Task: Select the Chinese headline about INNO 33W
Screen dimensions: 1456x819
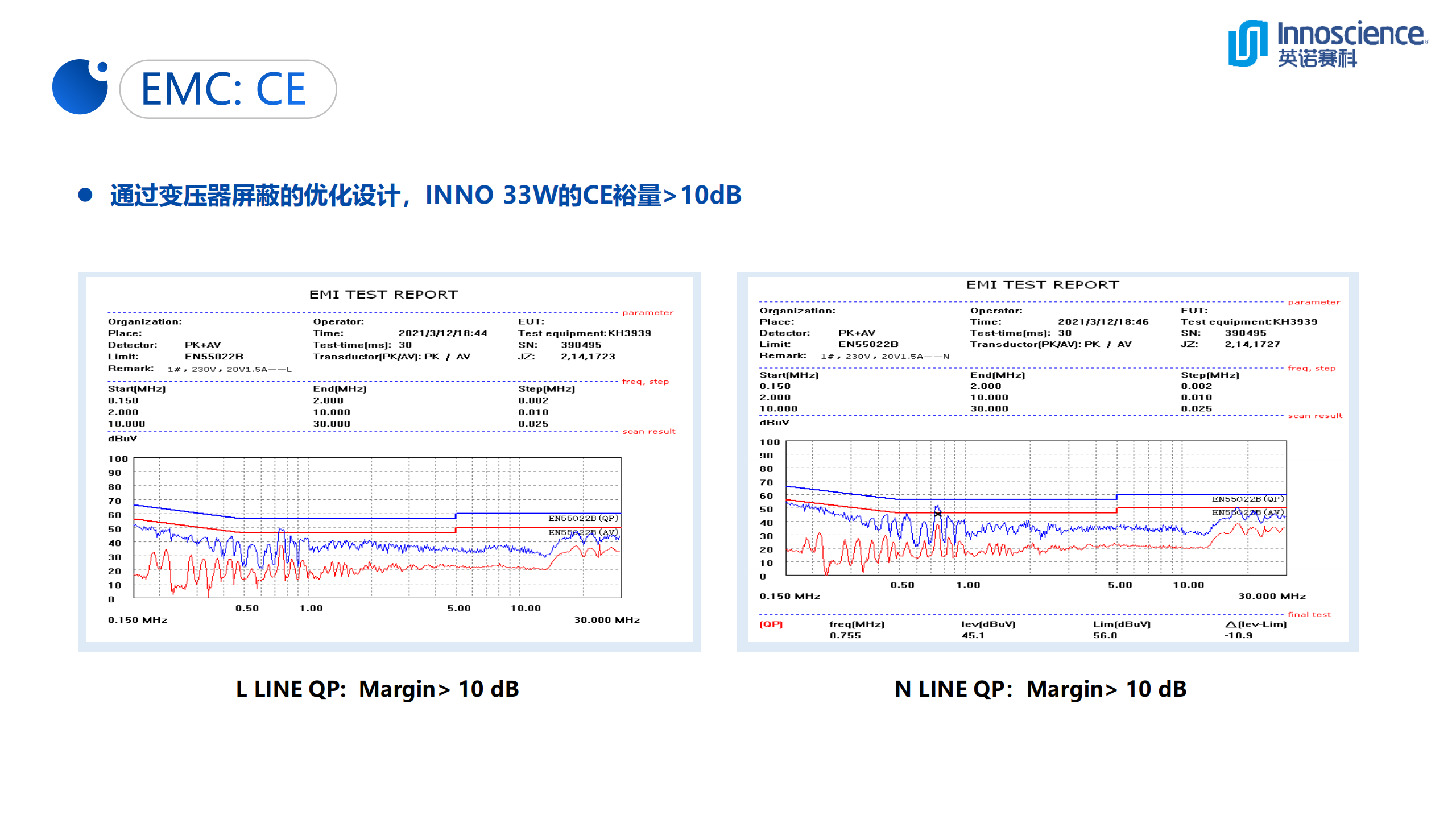Action: click(425, 195)
